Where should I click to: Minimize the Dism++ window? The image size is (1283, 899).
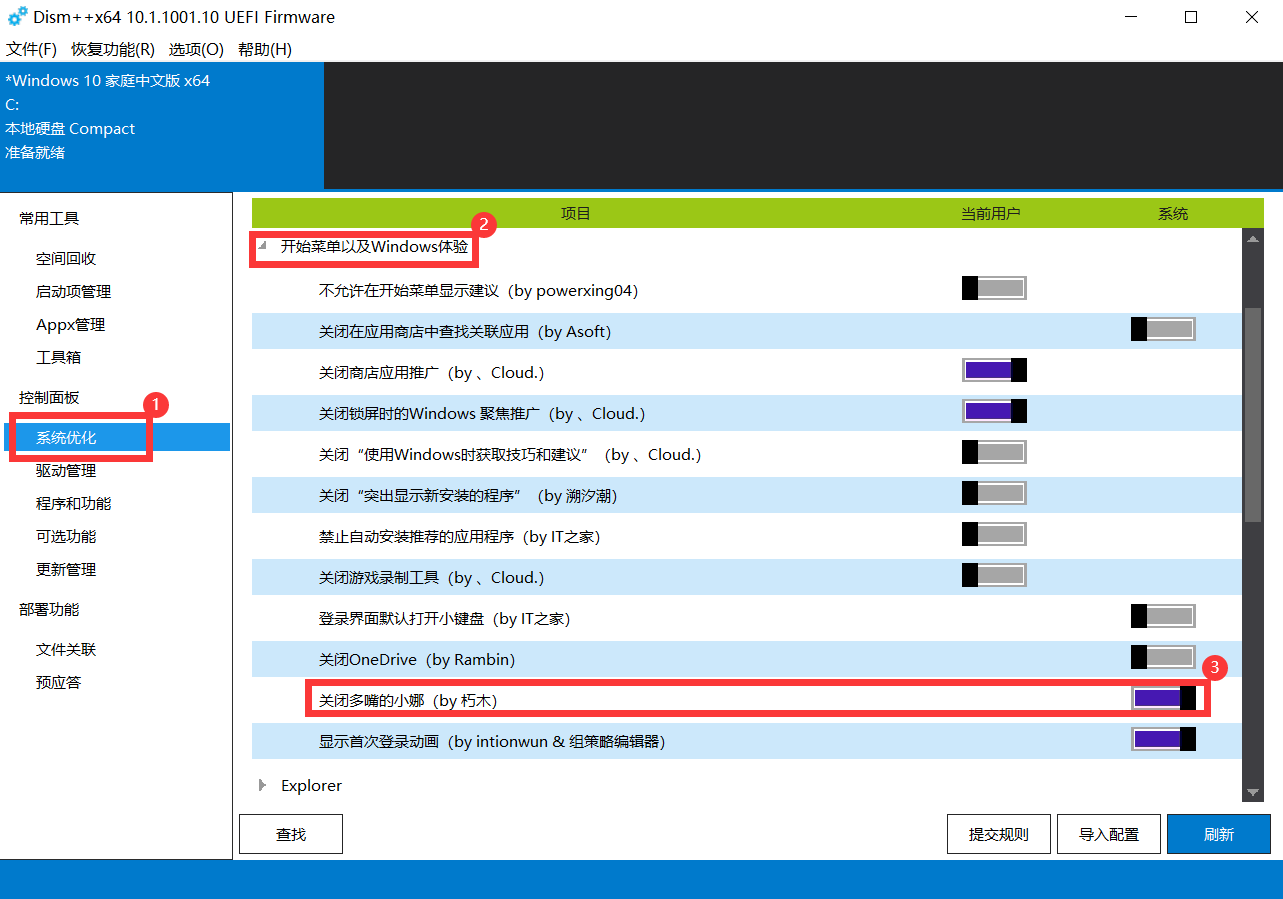1130,17
